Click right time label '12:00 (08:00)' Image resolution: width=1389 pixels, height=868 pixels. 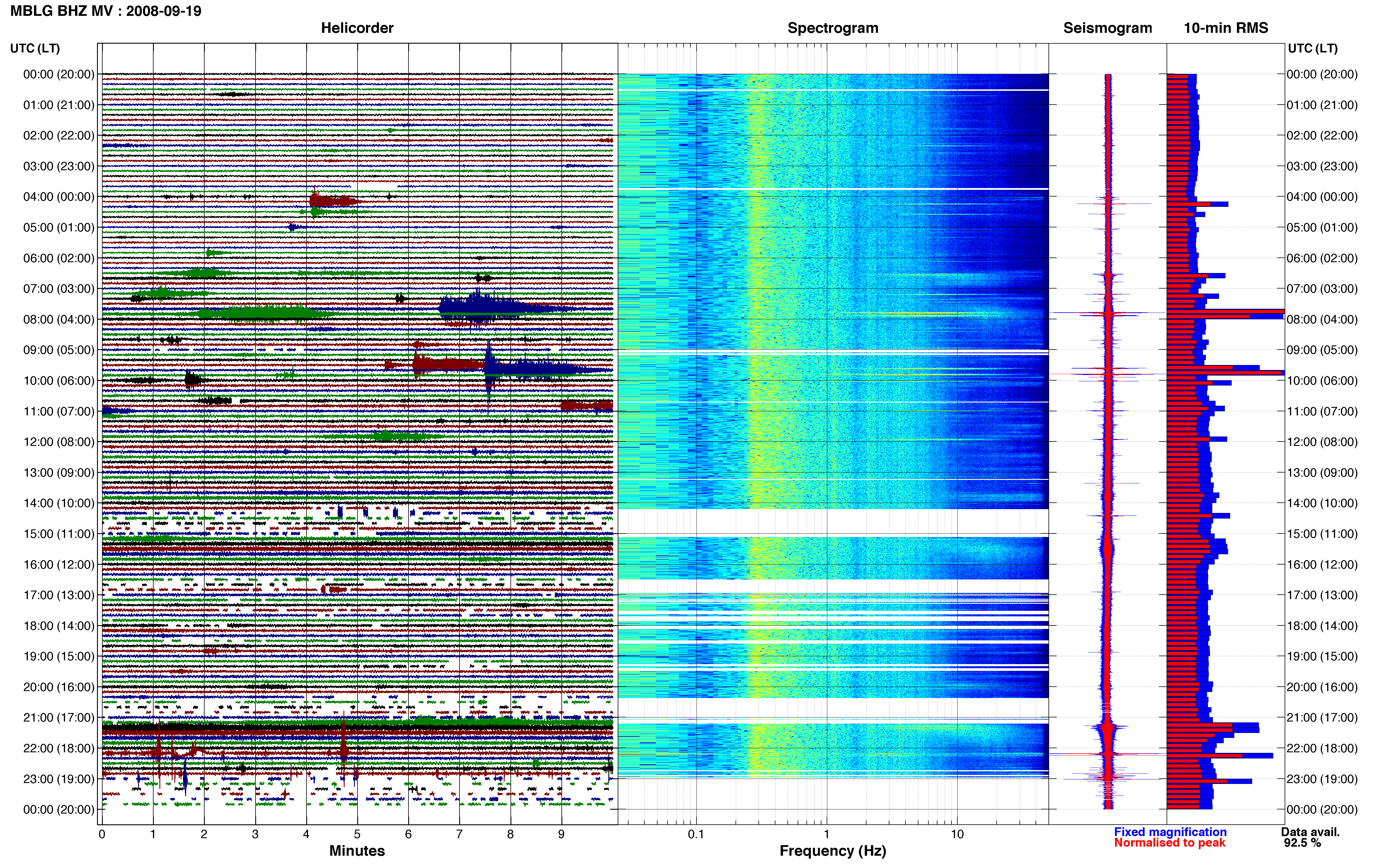pyautogui.click(x=1322, y=441)
